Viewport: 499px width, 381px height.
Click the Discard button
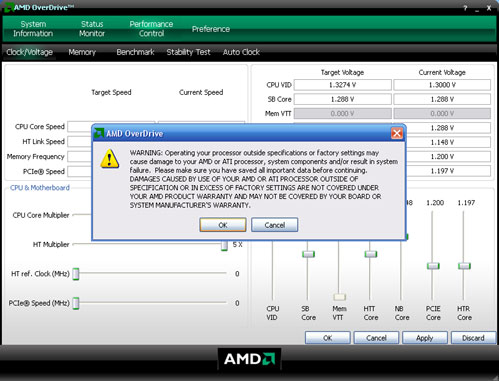tap(473, 338)
